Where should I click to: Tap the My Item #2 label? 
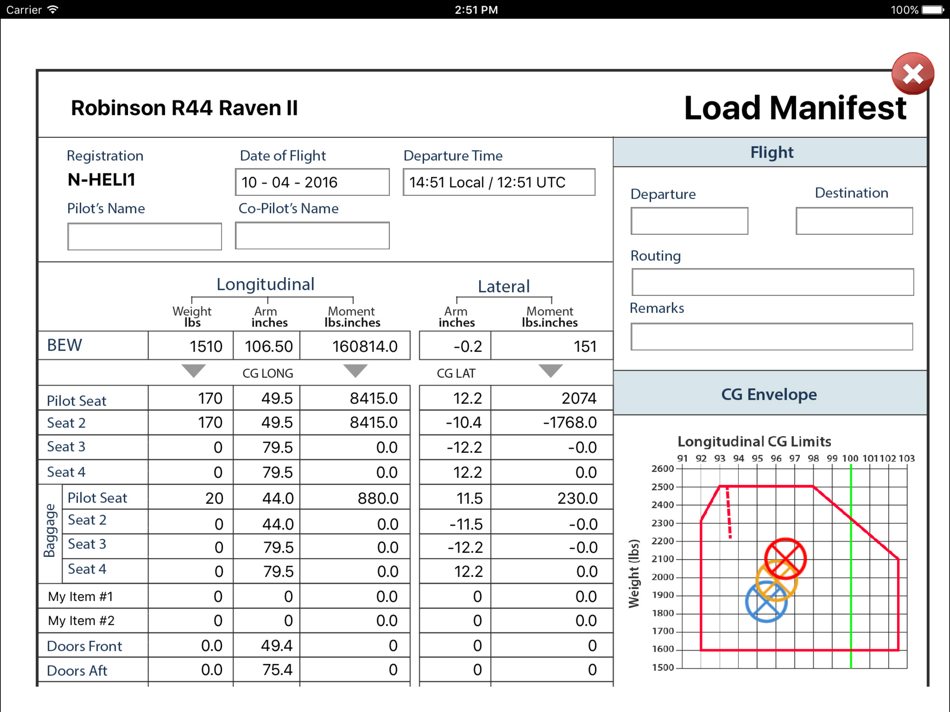coord(81,621)
